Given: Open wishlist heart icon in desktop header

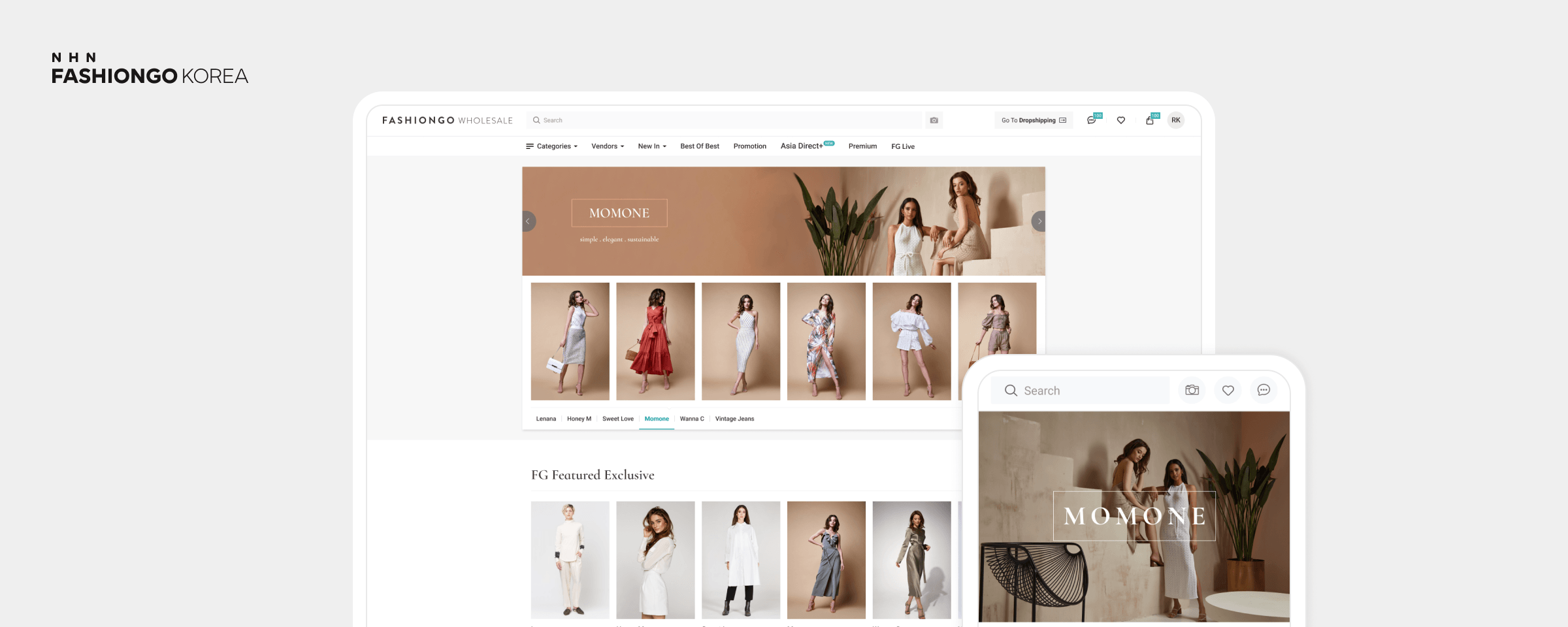Looking at the screenshot, I should point(1121,120).
